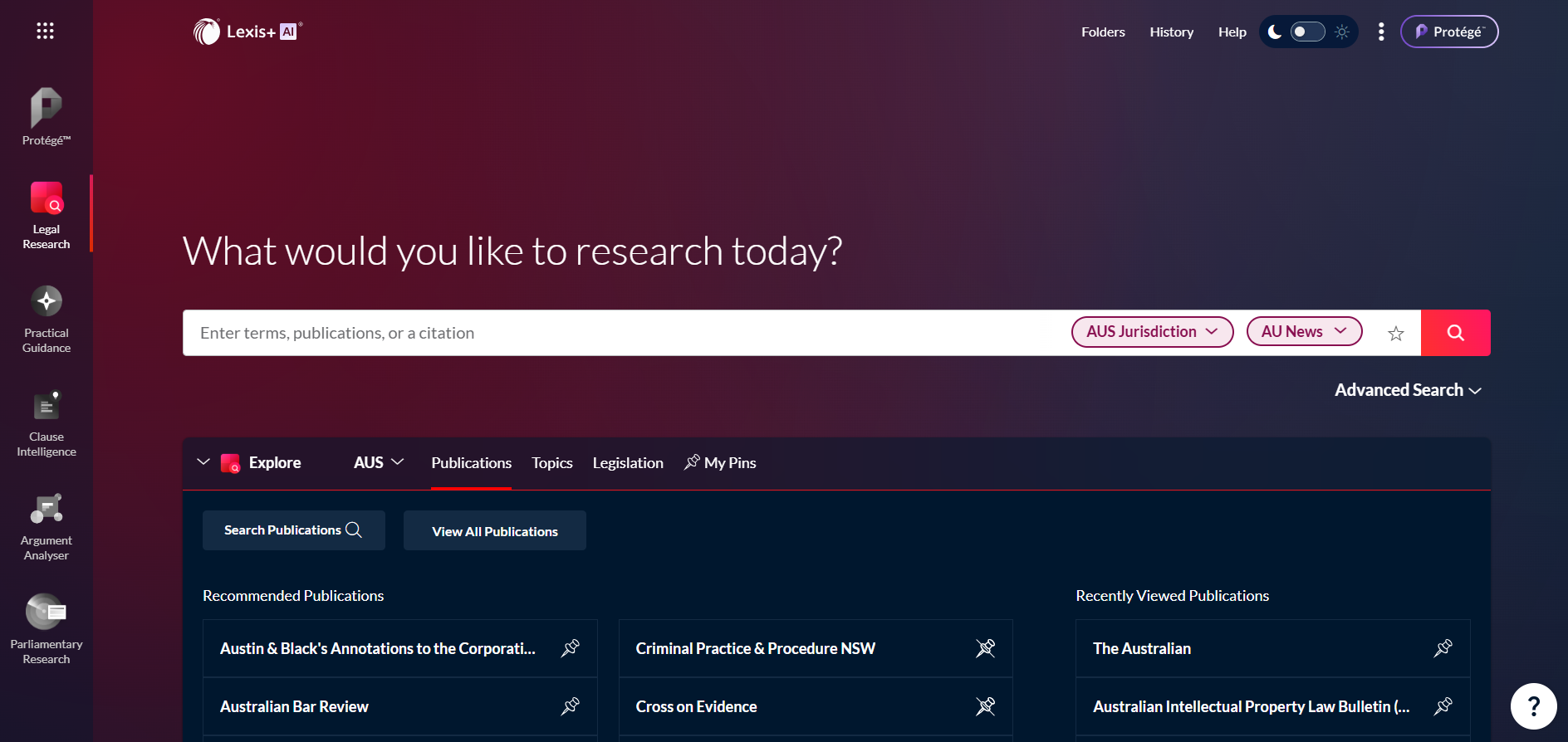Screen dimensions: 1568x742
Task: Click into the main search input field
Action: pyautogui.click(x=623, y=333)
